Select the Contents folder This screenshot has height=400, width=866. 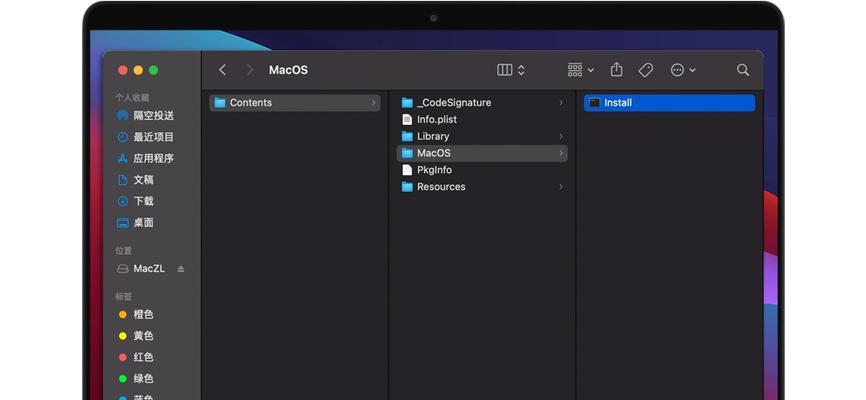point(294,103)
